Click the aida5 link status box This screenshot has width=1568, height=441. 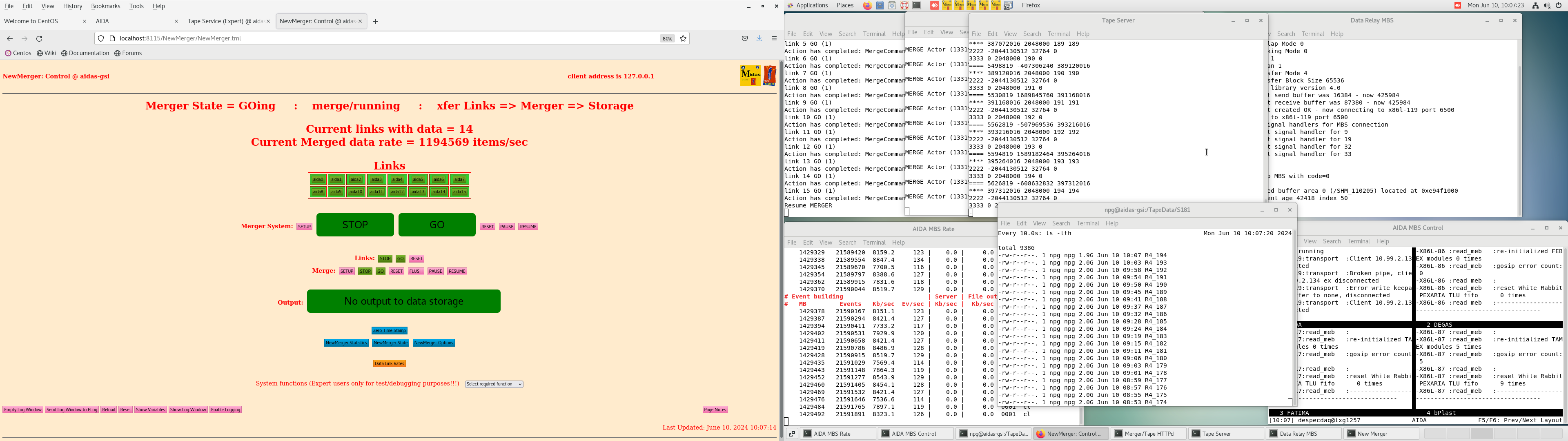click(418, 180)
